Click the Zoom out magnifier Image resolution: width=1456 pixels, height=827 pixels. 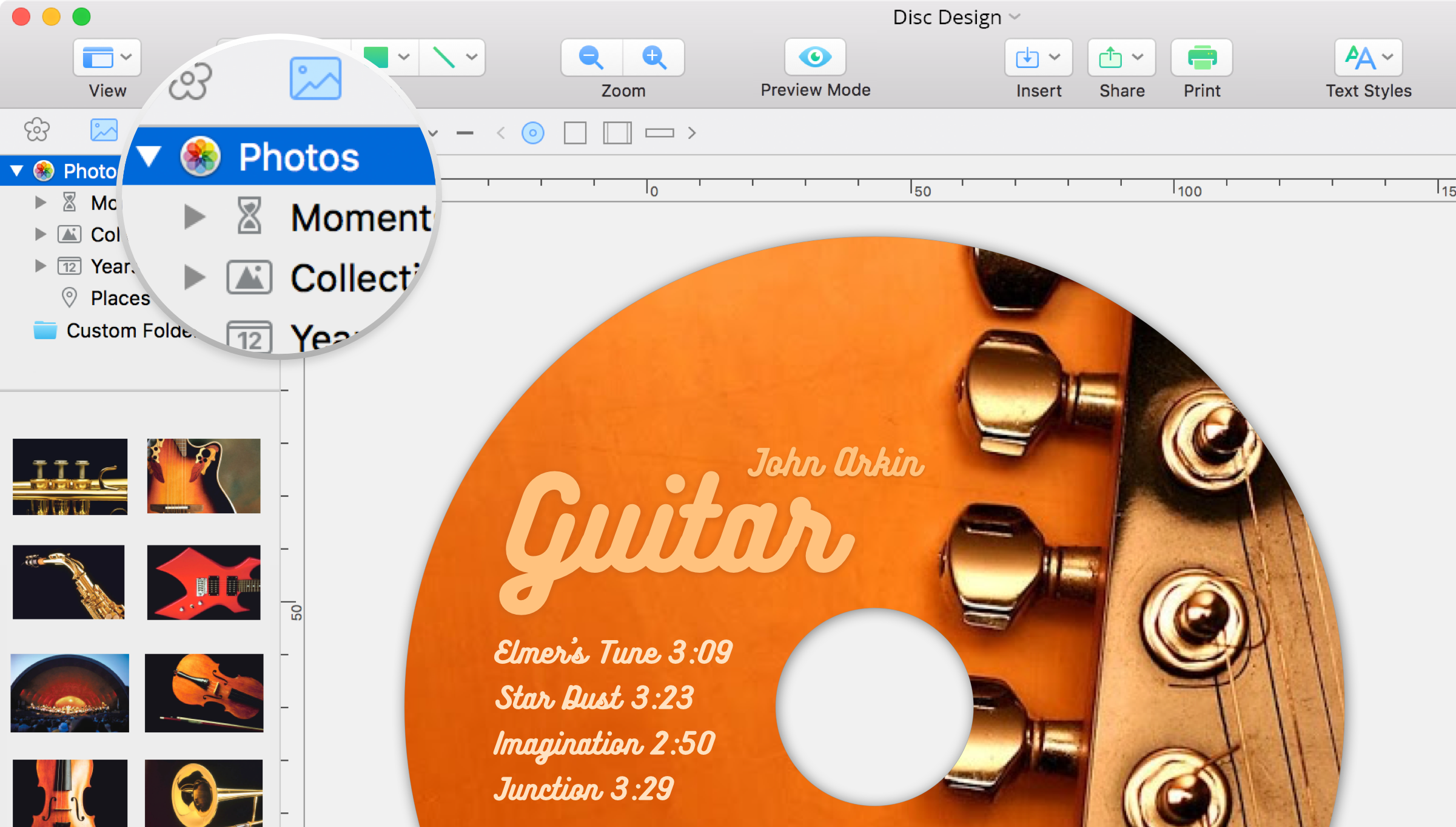591,58
